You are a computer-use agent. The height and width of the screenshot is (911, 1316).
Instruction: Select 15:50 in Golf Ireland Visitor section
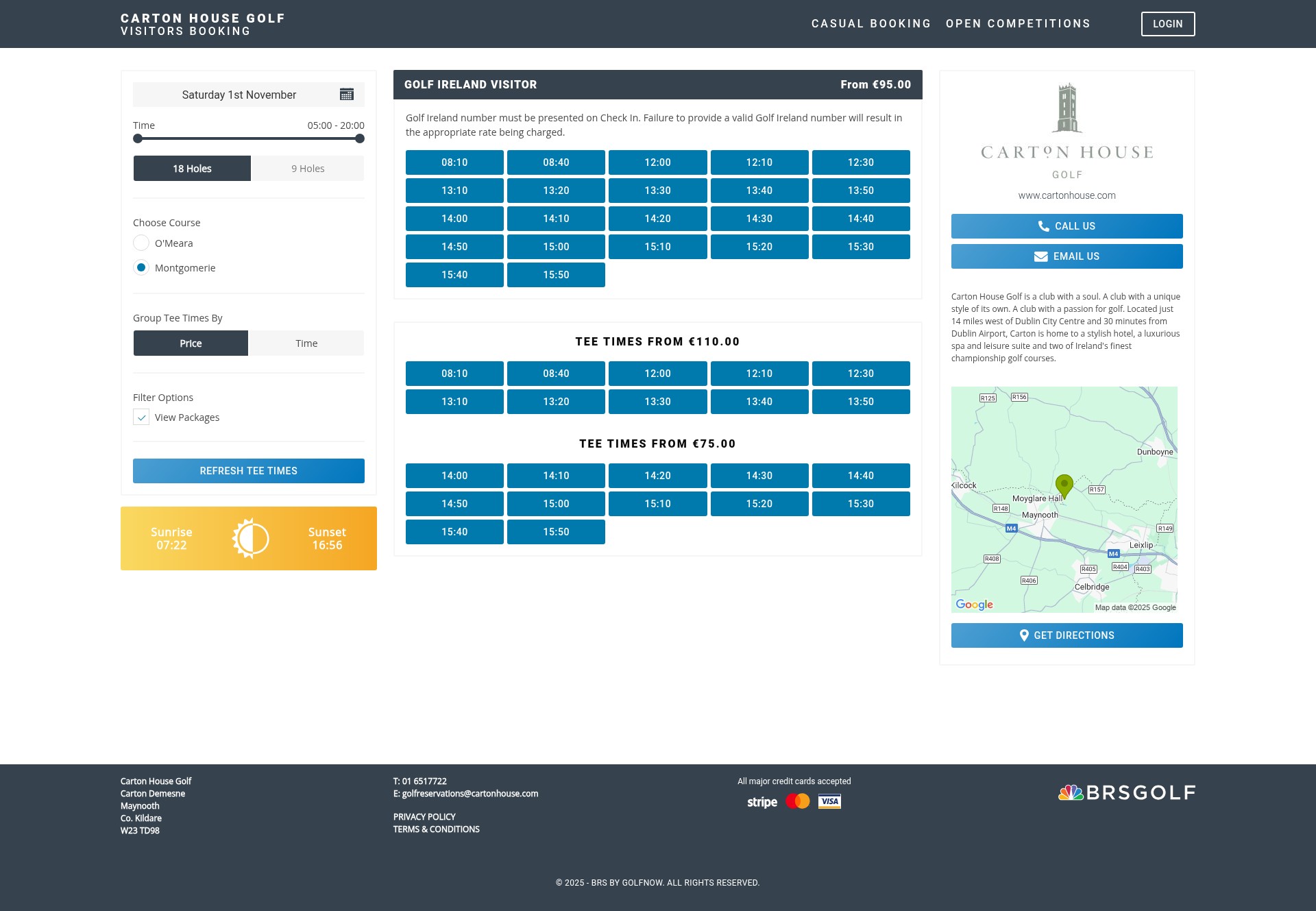tap(556, 275)
